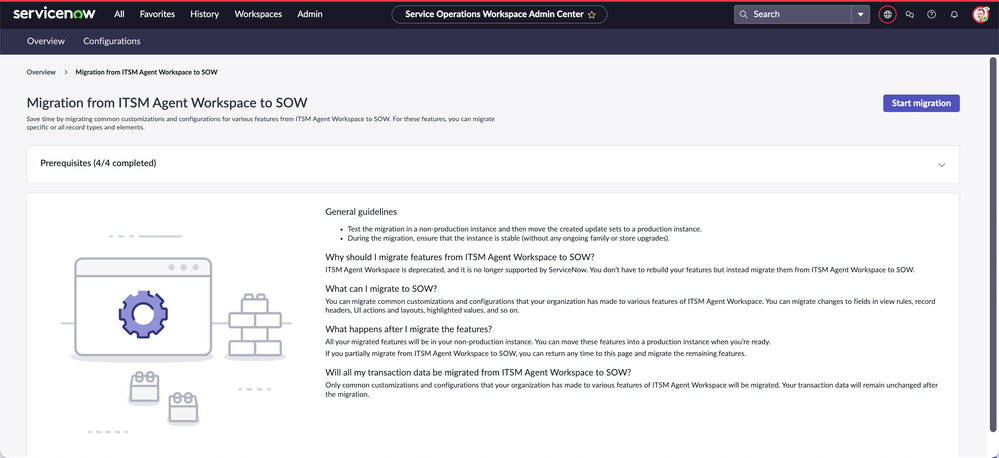Open the Workspaces menu
This screenshot has height=458, width=999.
pyautogui.click(x=258, y=14)
